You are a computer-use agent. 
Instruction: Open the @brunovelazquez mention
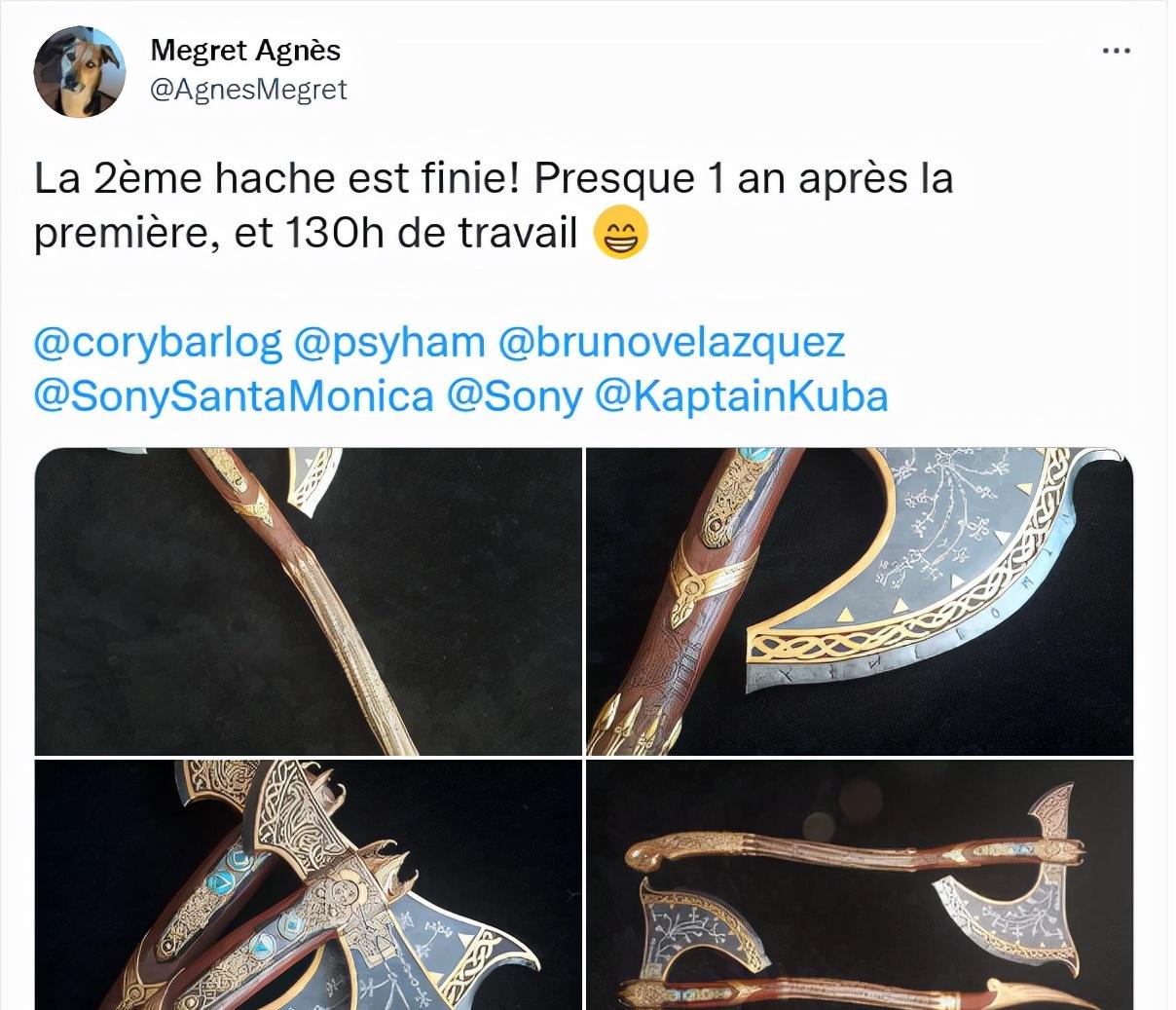click(x=671, y=343)
